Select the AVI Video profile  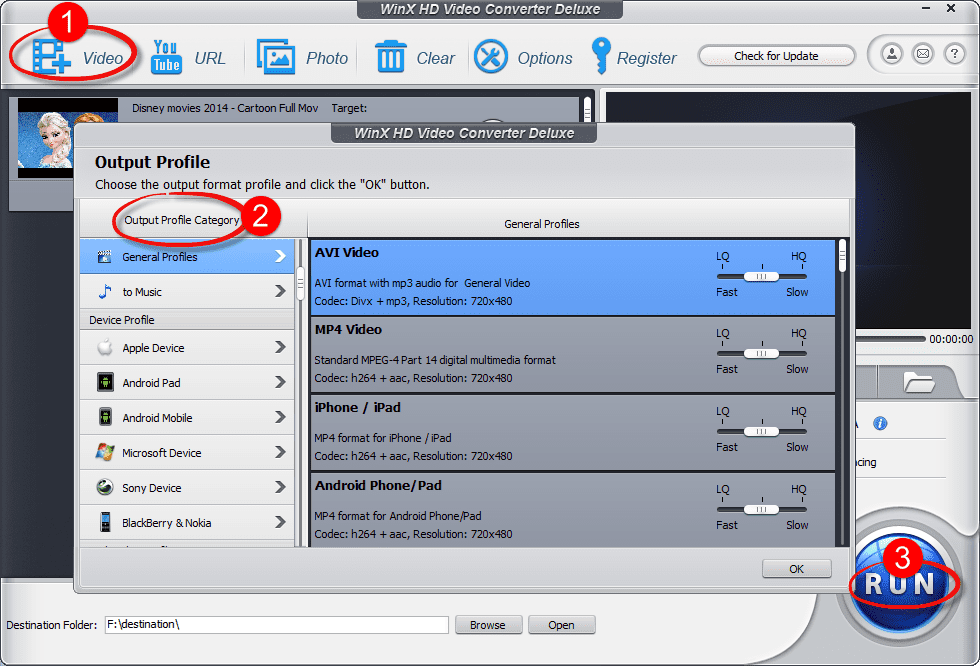click(572, 277)
